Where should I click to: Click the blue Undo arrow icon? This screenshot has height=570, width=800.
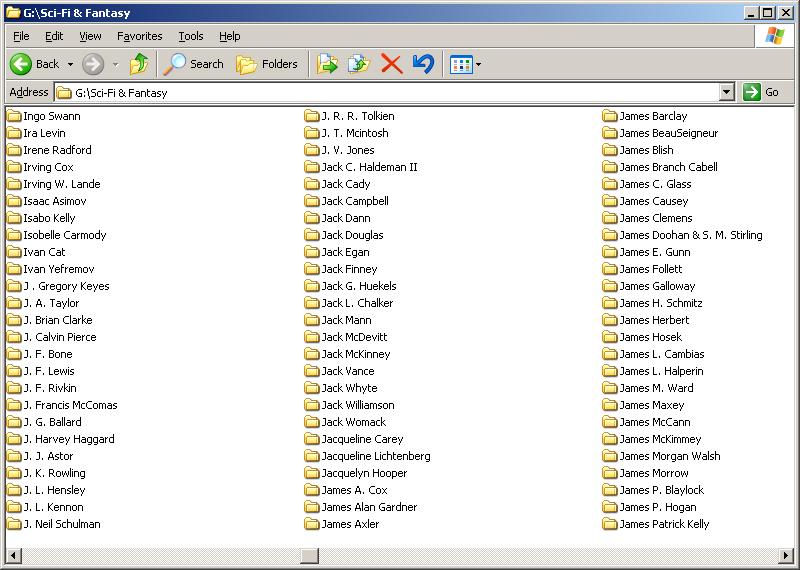pyautogui.click(x=423, y=64)
